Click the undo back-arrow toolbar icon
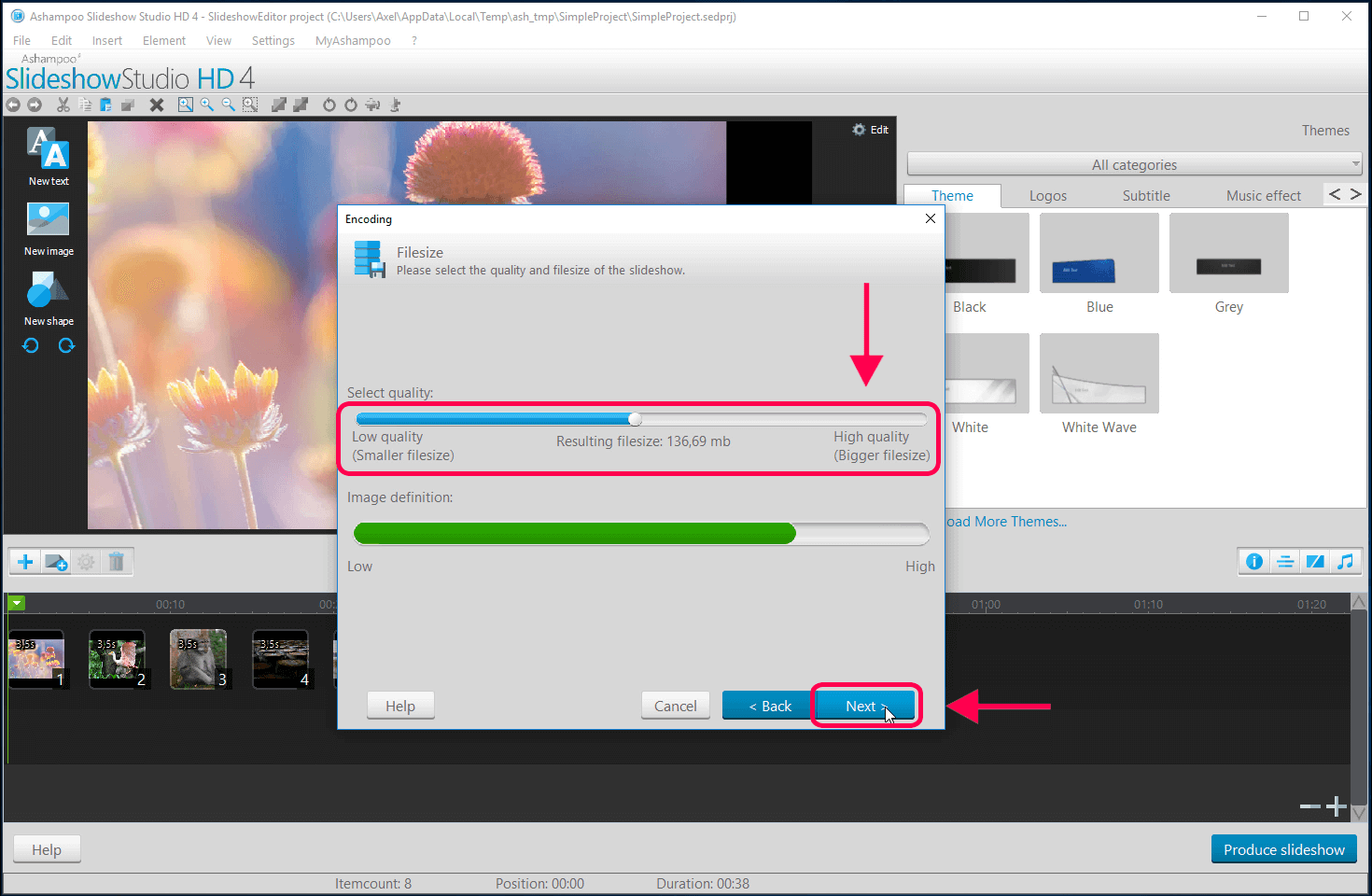The height and width of the screenshot is (896, 1372). (x=13, y=105)
